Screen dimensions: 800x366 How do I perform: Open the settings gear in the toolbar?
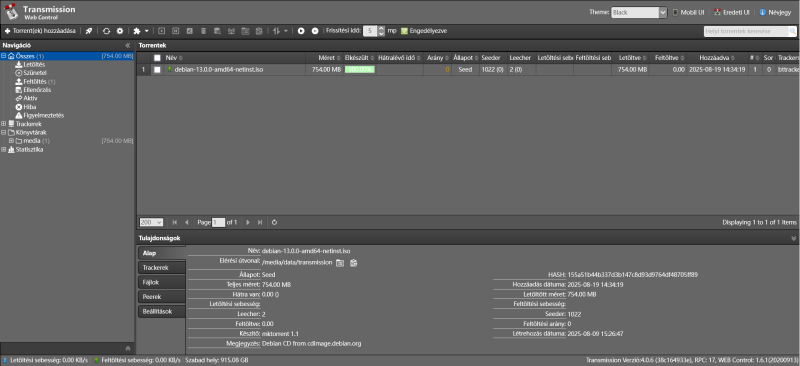120,31
